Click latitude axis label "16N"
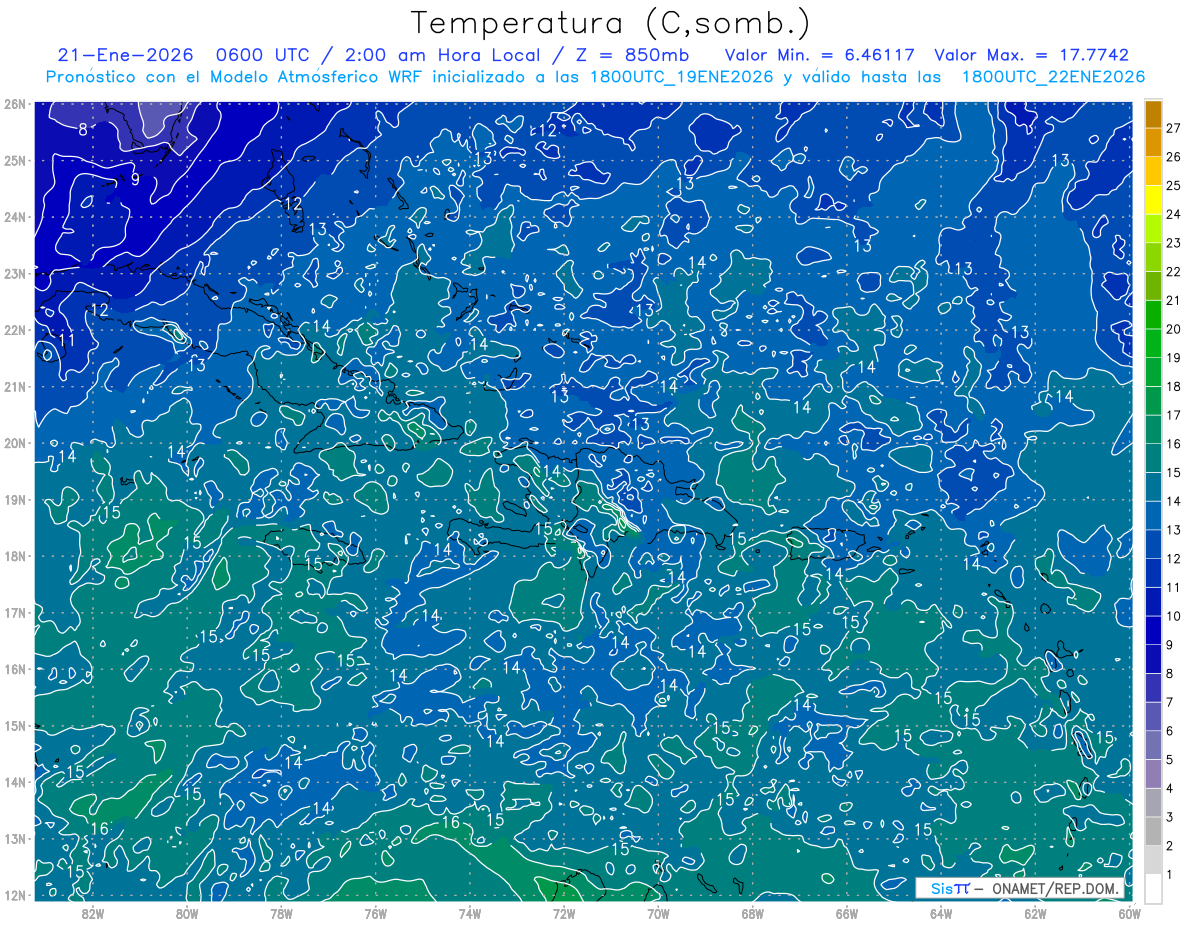Viewport: 1200px width, 927px height. 14,669
